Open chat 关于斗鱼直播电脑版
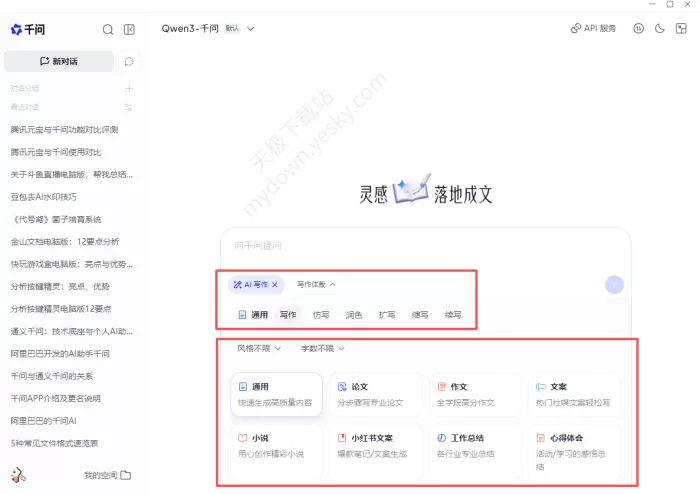700x494 pixels. pyautogui.click(x=71, y=174)
